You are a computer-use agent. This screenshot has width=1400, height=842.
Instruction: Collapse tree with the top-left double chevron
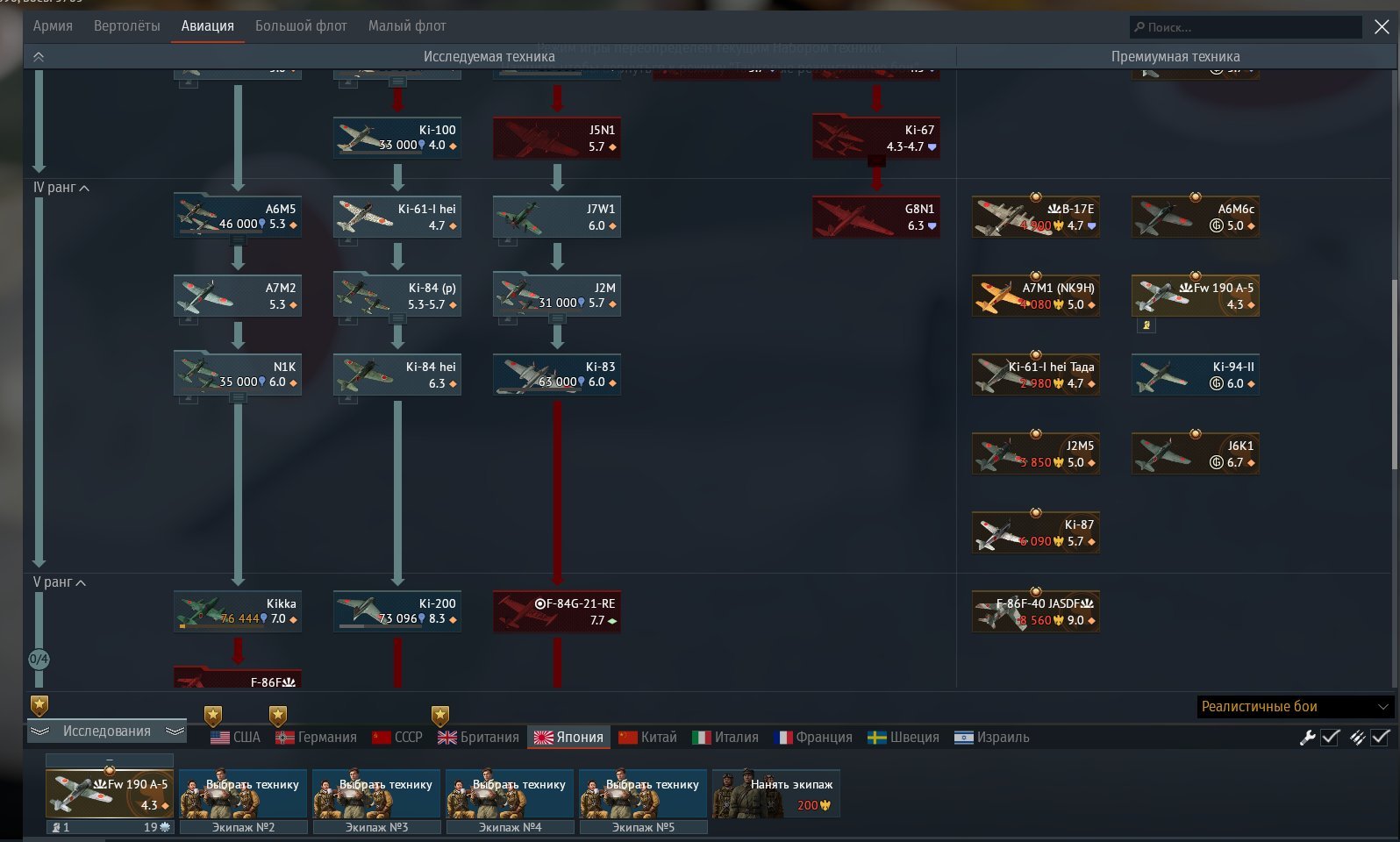pyautogui.click(x=39, y=57)
